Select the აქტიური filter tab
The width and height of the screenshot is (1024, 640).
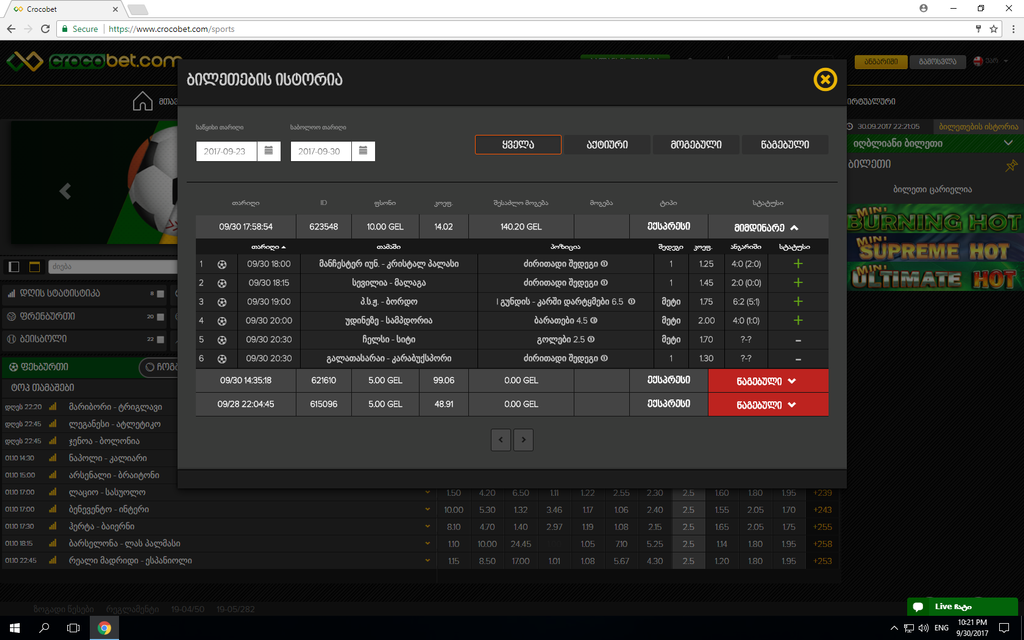pos(607,144)
